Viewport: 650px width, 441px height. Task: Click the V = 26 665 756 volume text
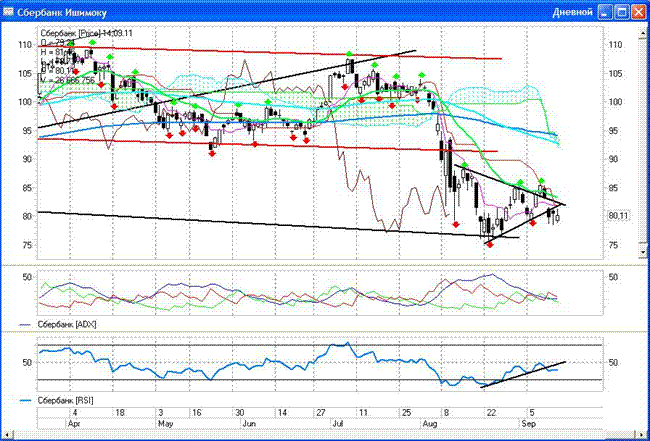click(x=68, y=80)
